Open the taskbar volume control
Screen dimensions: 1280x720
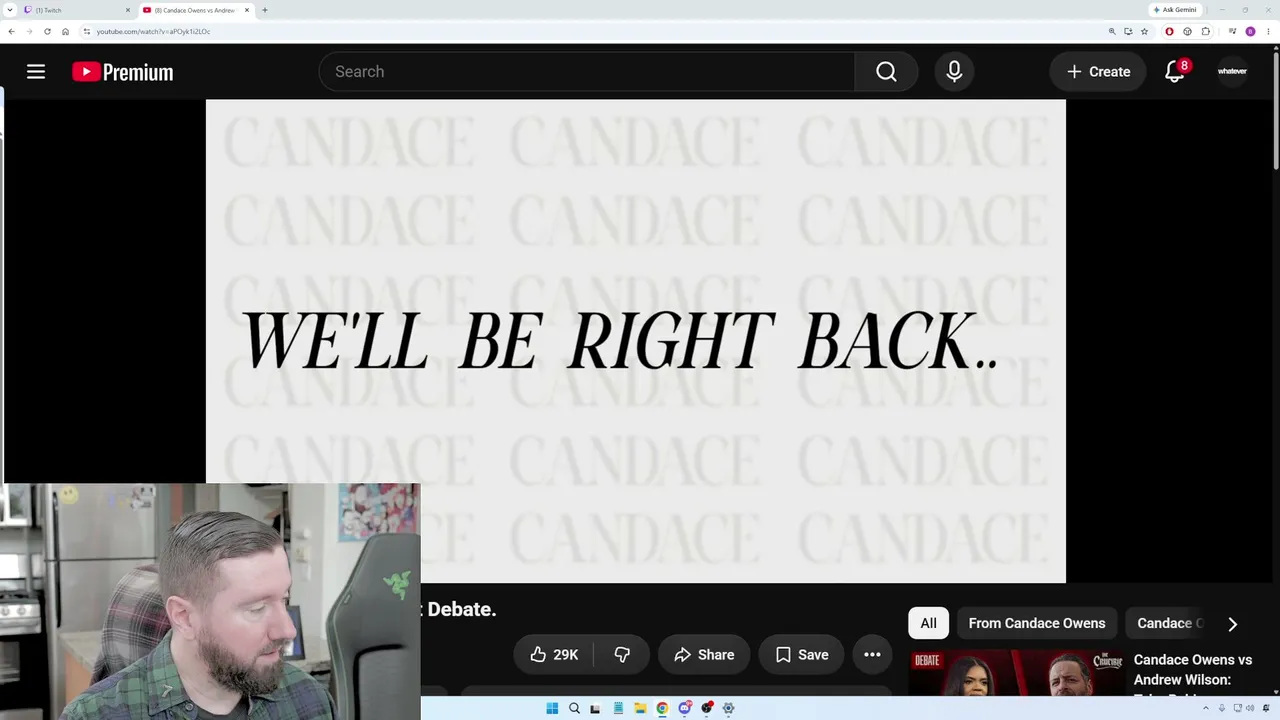tap(1251, 708)
